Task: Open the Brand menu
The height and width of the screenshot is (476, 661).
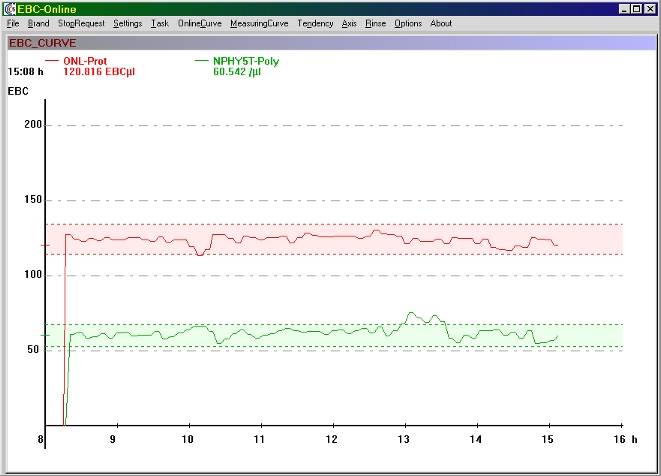Action: coord(38,23)
